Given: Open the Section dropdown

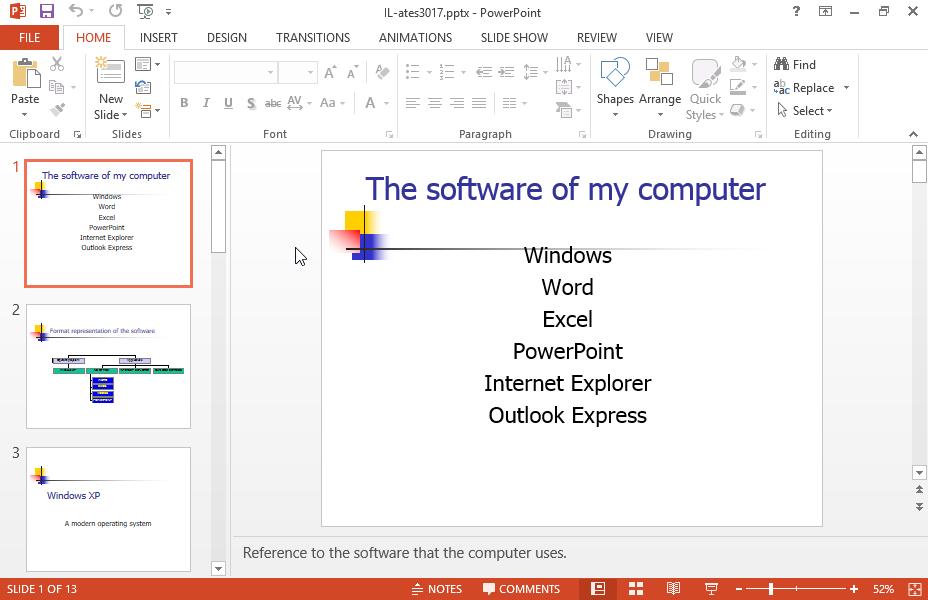Looking at the screenshot, I should [x=147, y=110].
